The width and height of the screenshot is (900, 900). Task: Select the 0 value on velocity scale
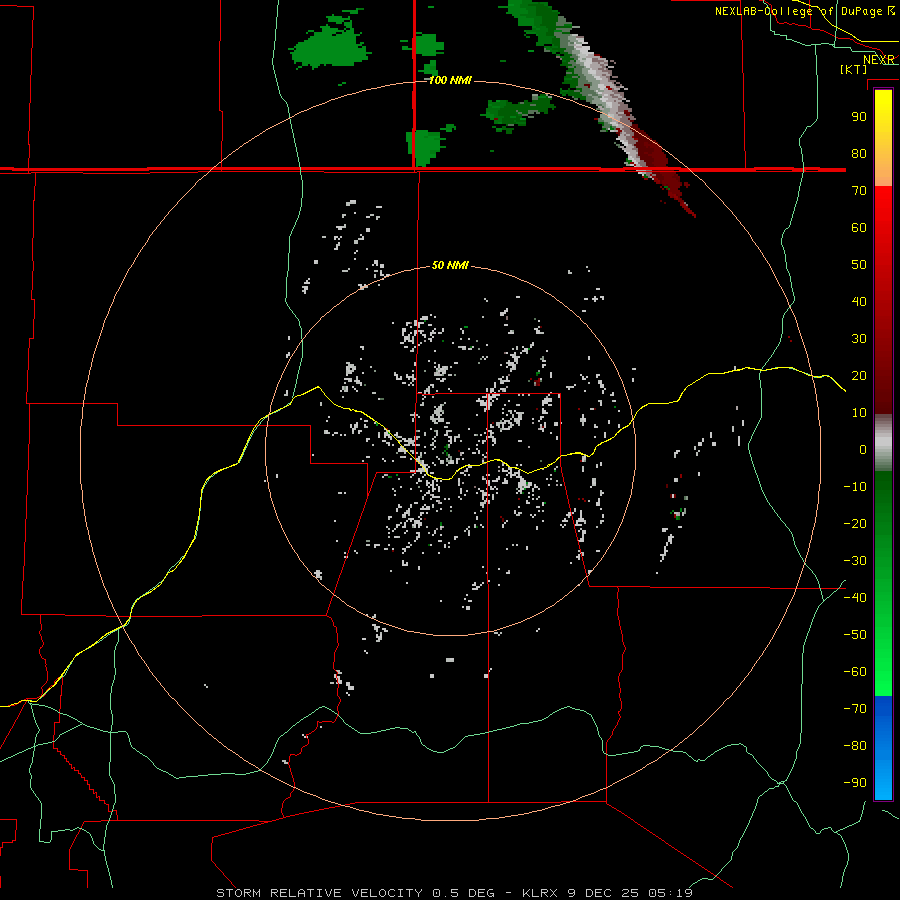pyautogui.click(x=863, y=449)
